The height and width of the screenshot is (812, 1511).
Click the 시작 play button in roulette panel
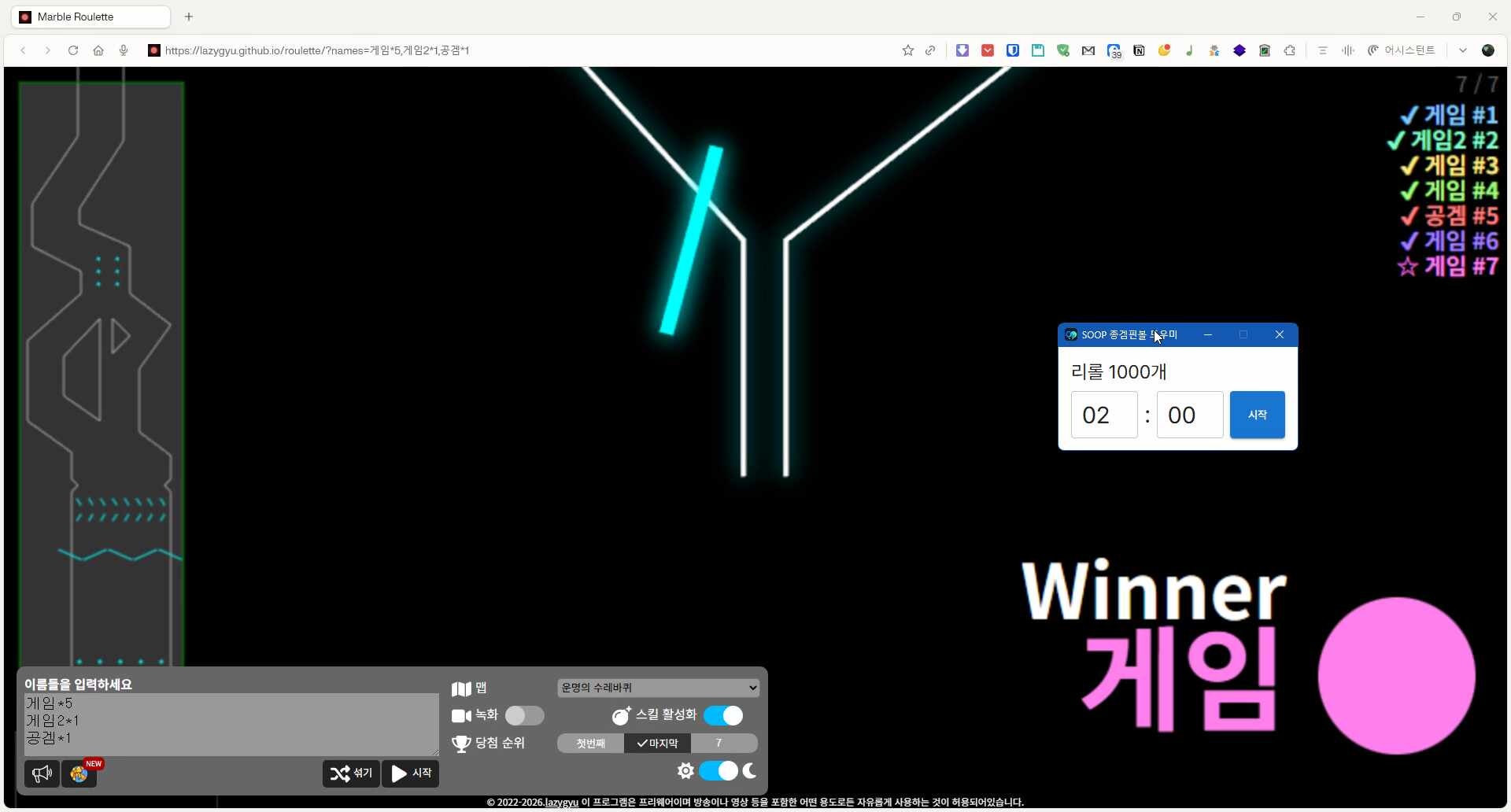411,774
